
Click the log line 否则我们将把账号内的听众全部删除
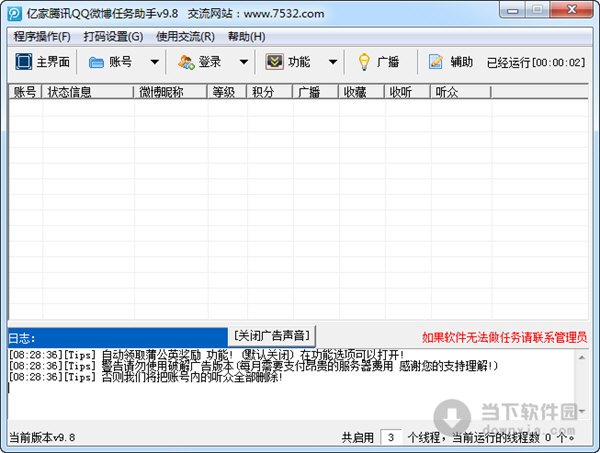(x=146, y=377)
